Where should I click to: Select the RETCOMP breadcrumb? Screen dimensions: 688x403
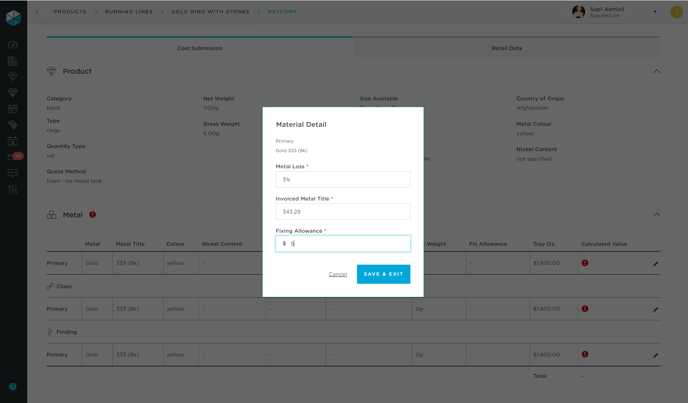(282, 12)
